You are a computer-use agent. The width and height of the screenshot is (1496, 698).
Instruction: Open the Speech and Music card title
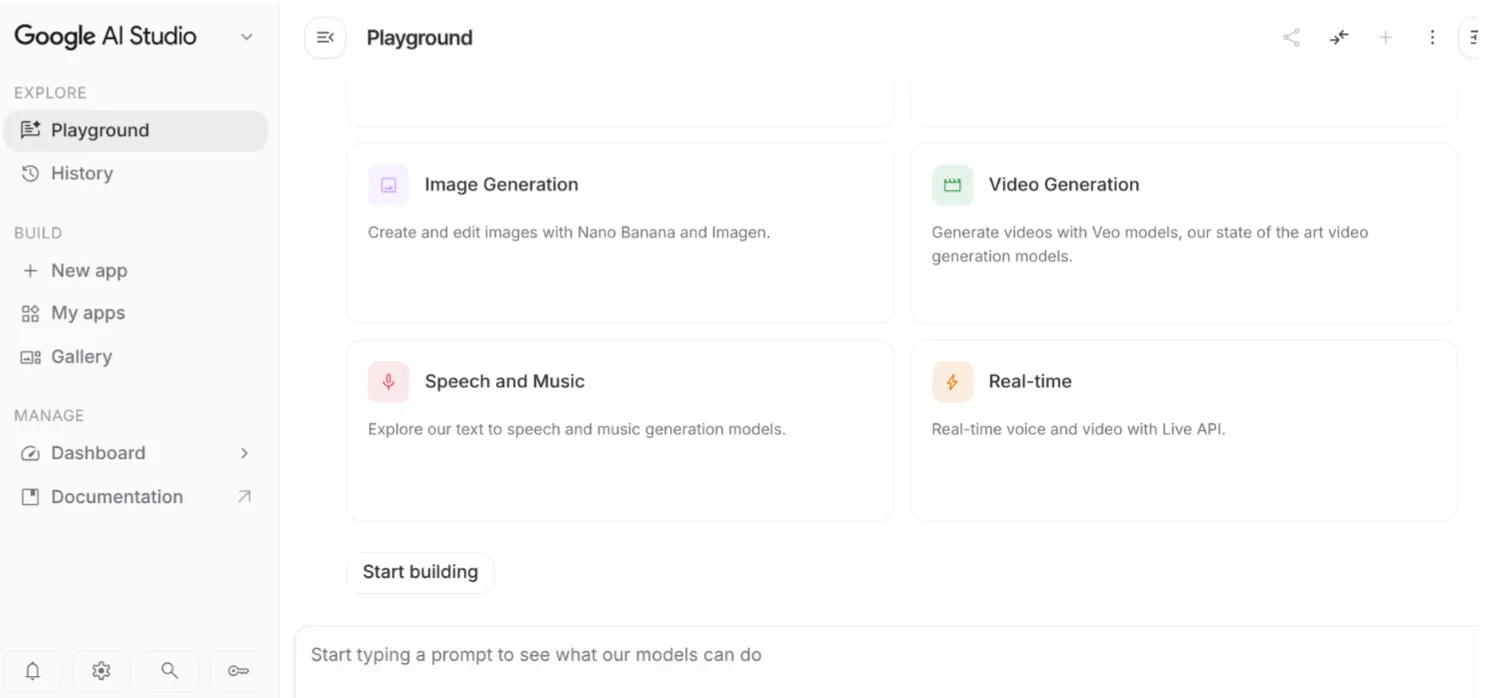[504, 382]
